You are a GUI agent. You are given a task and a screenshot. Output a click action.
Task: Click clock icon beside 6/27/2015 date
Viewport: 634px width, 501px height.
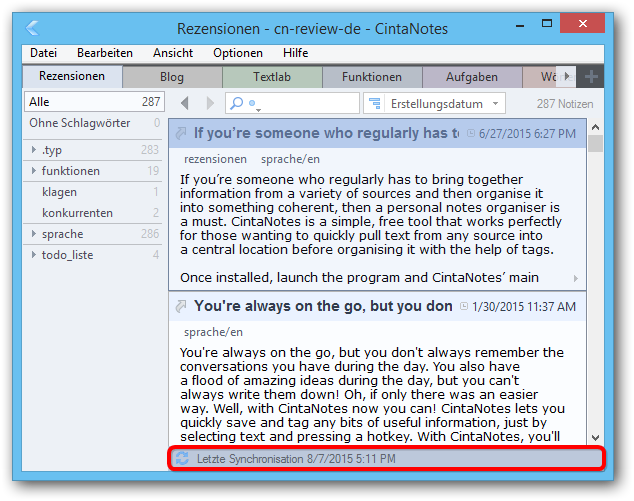(471, 133)
